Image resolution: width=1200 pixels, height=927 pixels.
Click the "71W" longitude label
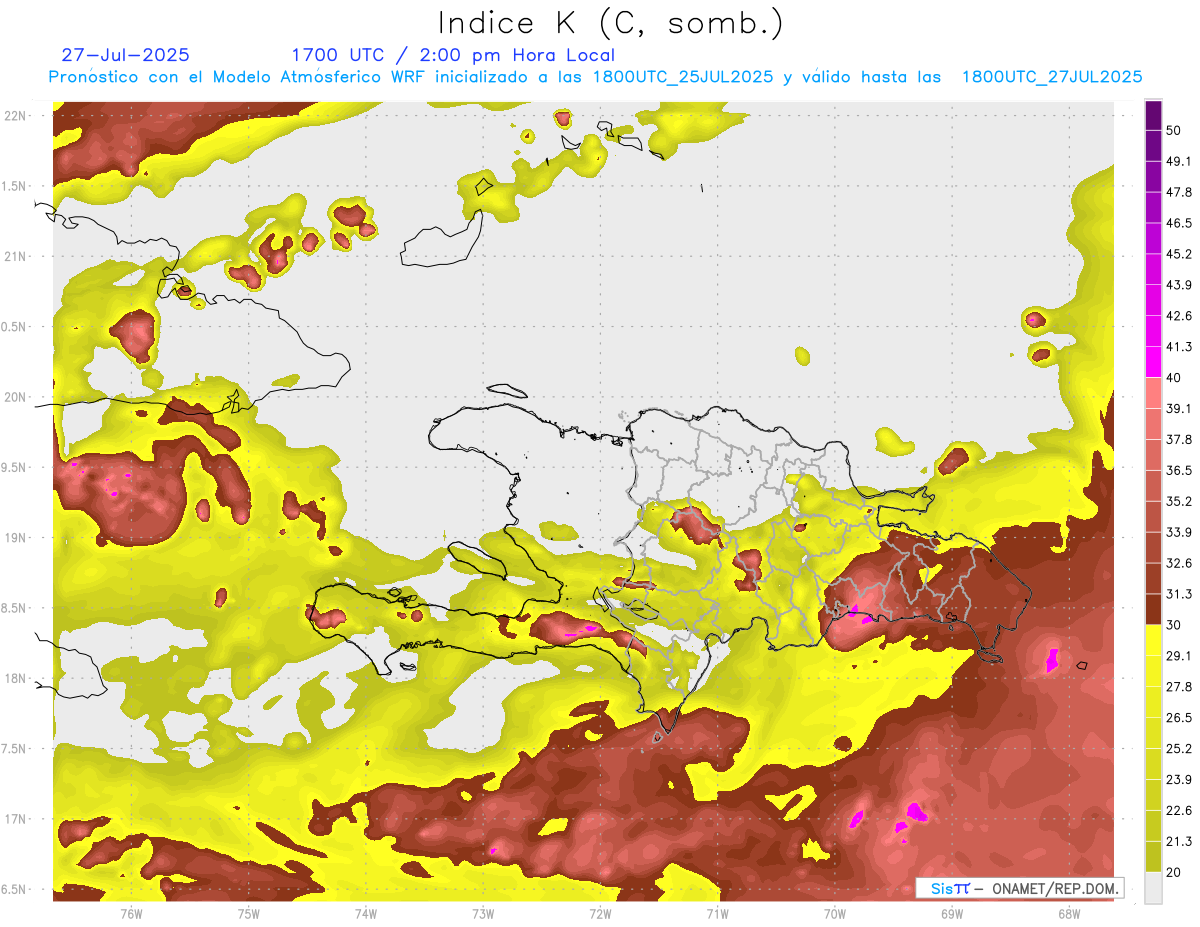tap(717, 913)
